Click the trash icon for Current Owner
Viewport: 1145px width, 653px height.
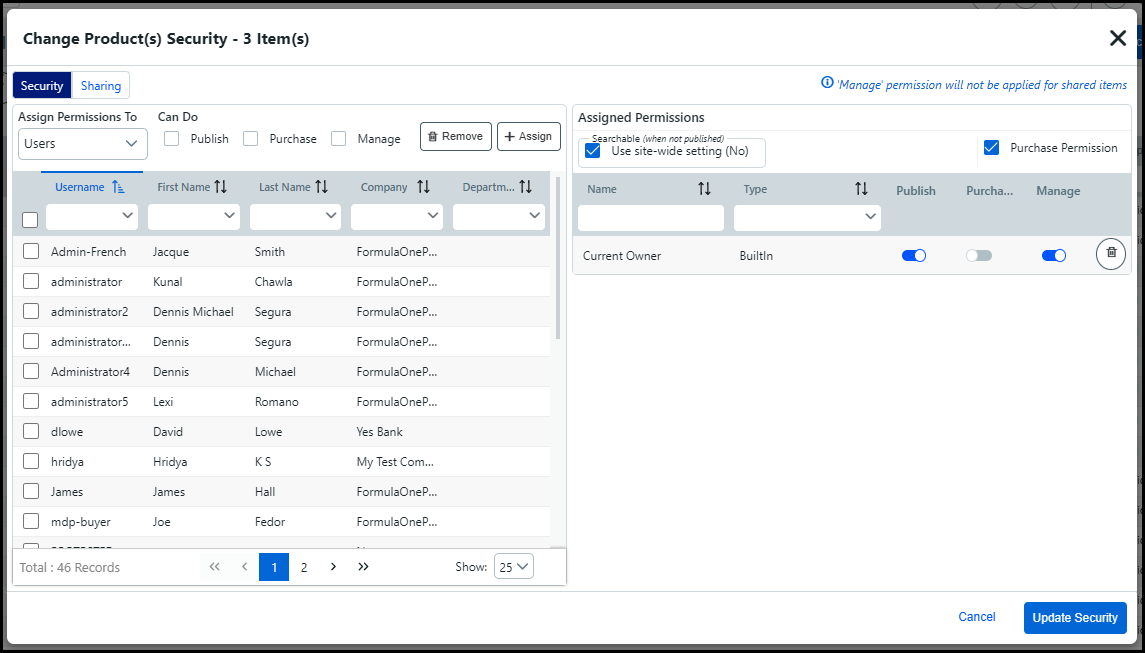point(1110,255)
